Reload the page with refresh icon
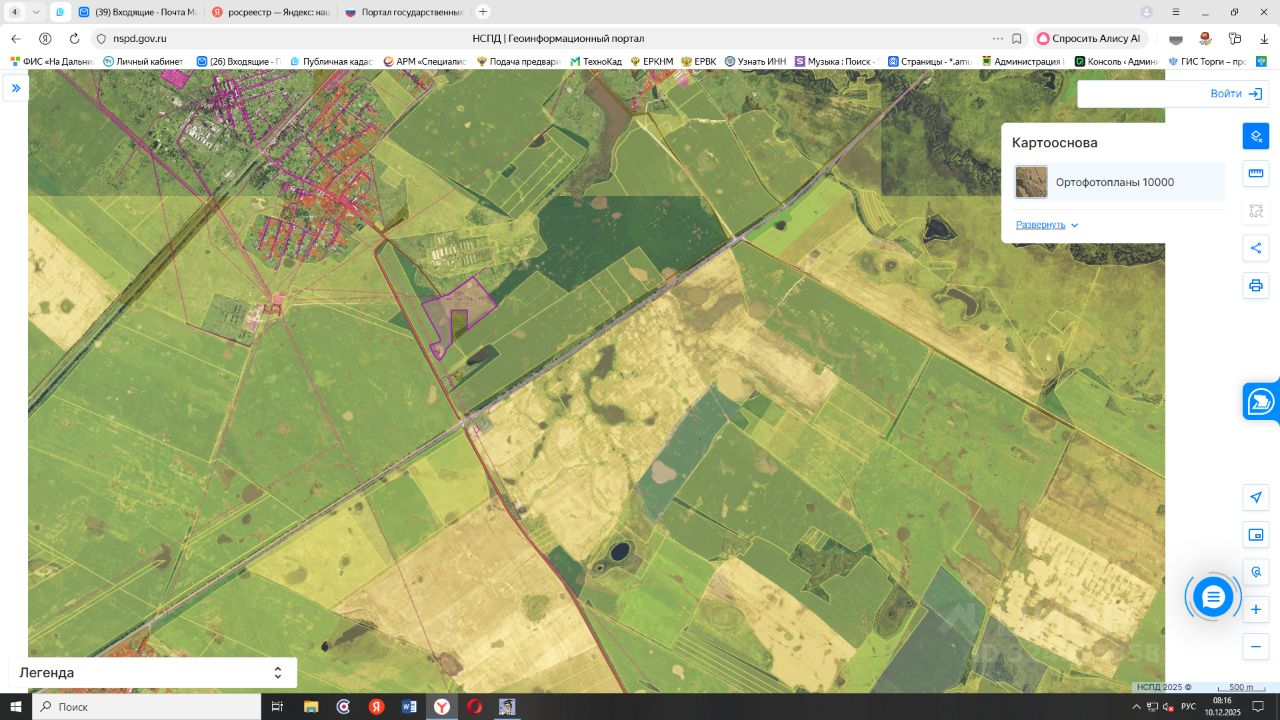 (74, 38)
